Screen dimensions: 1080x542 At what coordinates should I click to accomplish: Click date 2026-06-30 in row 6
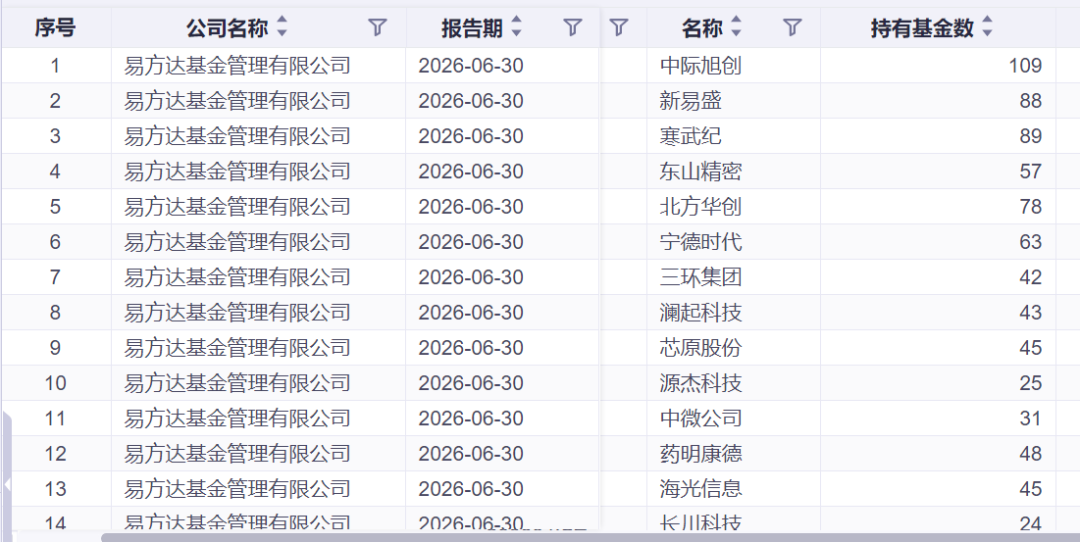tap(471, 242)
